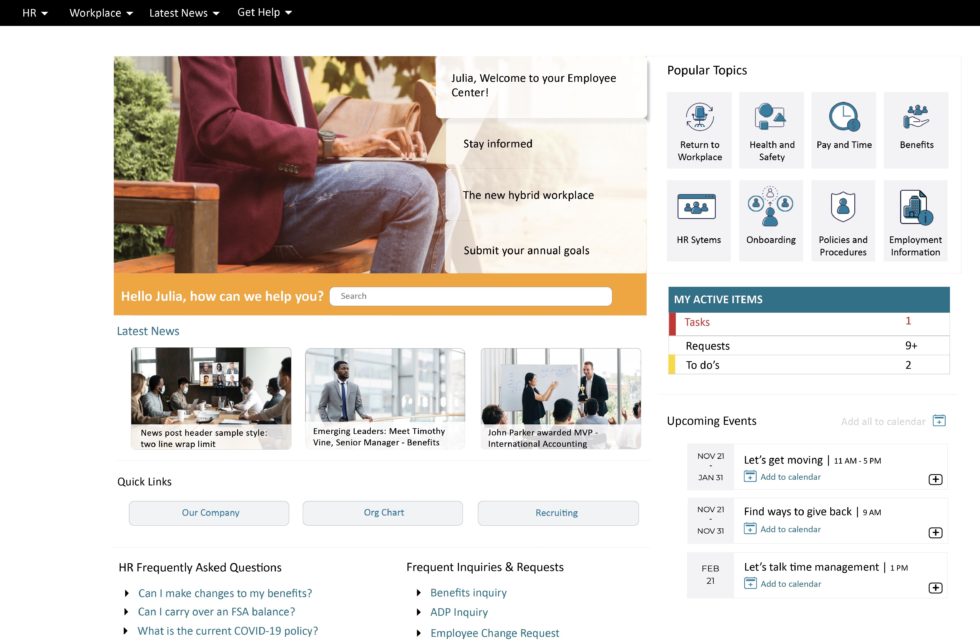Open the Return to Workplace topic icon
980x644 pixels.
pyautogui.click(x=698, y=128)
